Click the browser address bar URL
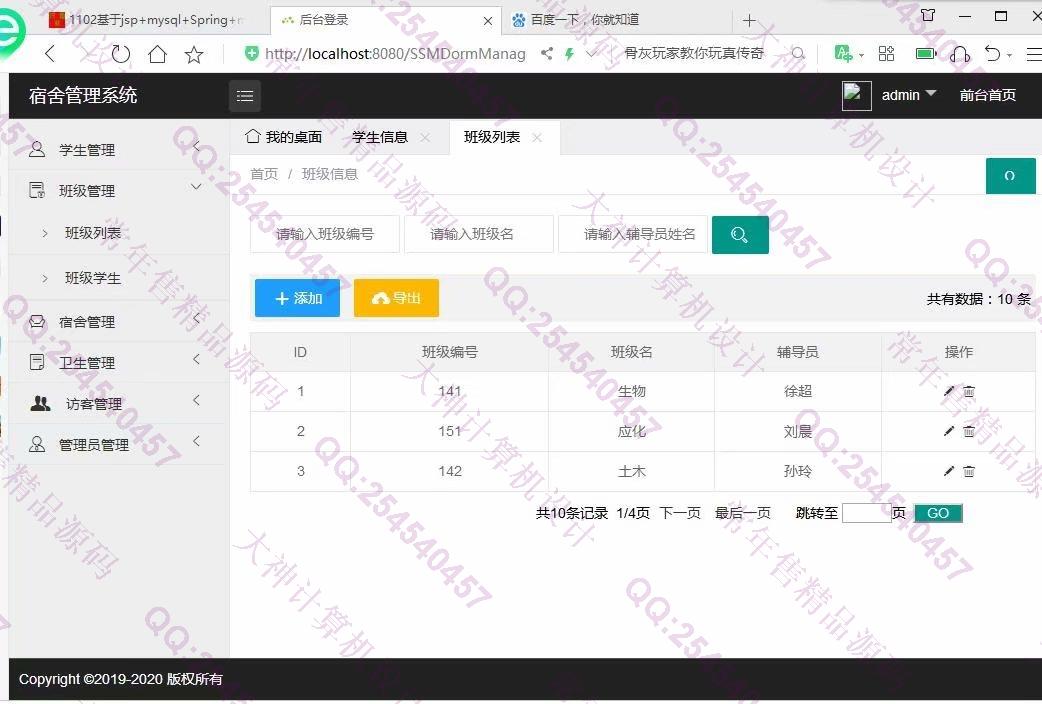The width and height of the screenshot is (1042, 704). pyautogui.click(x=395, y=53)
